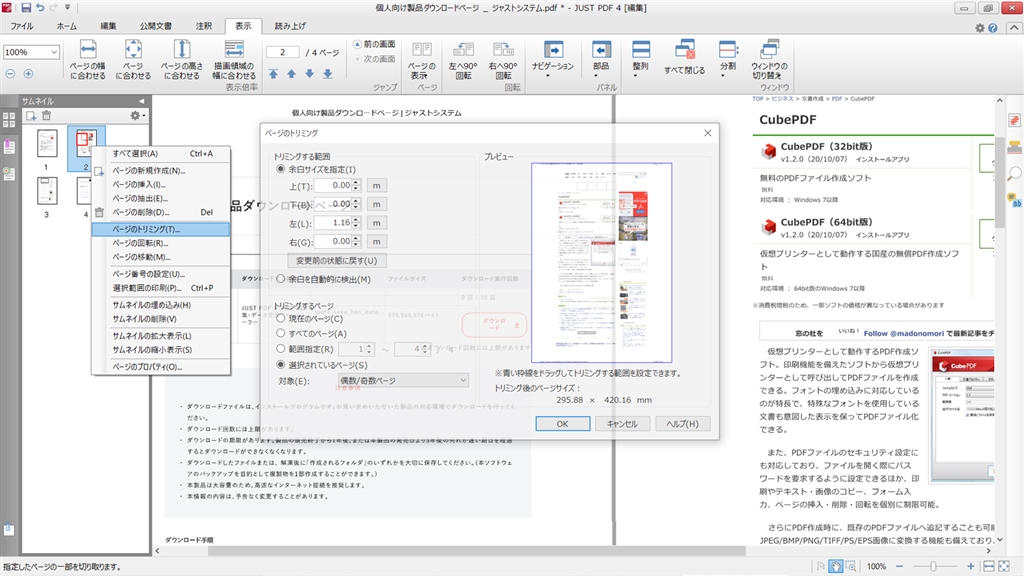Click OK to apply the trimming

[561, 423]
